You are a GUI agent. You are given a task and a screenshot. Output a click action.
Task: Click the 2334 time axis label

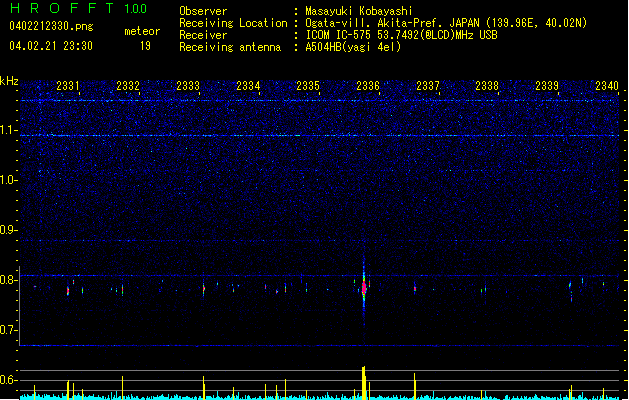248,86
